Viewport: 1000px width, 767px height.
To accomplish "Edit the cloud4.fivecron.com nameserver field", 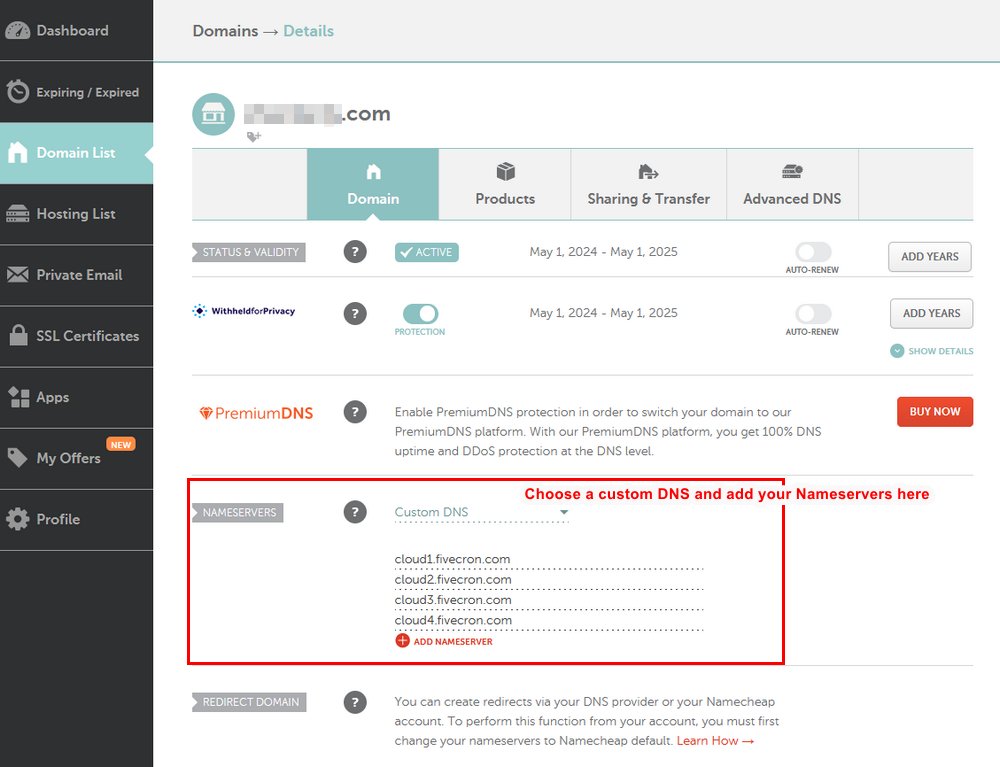I will pyautogui.click(x=548, y=620).
